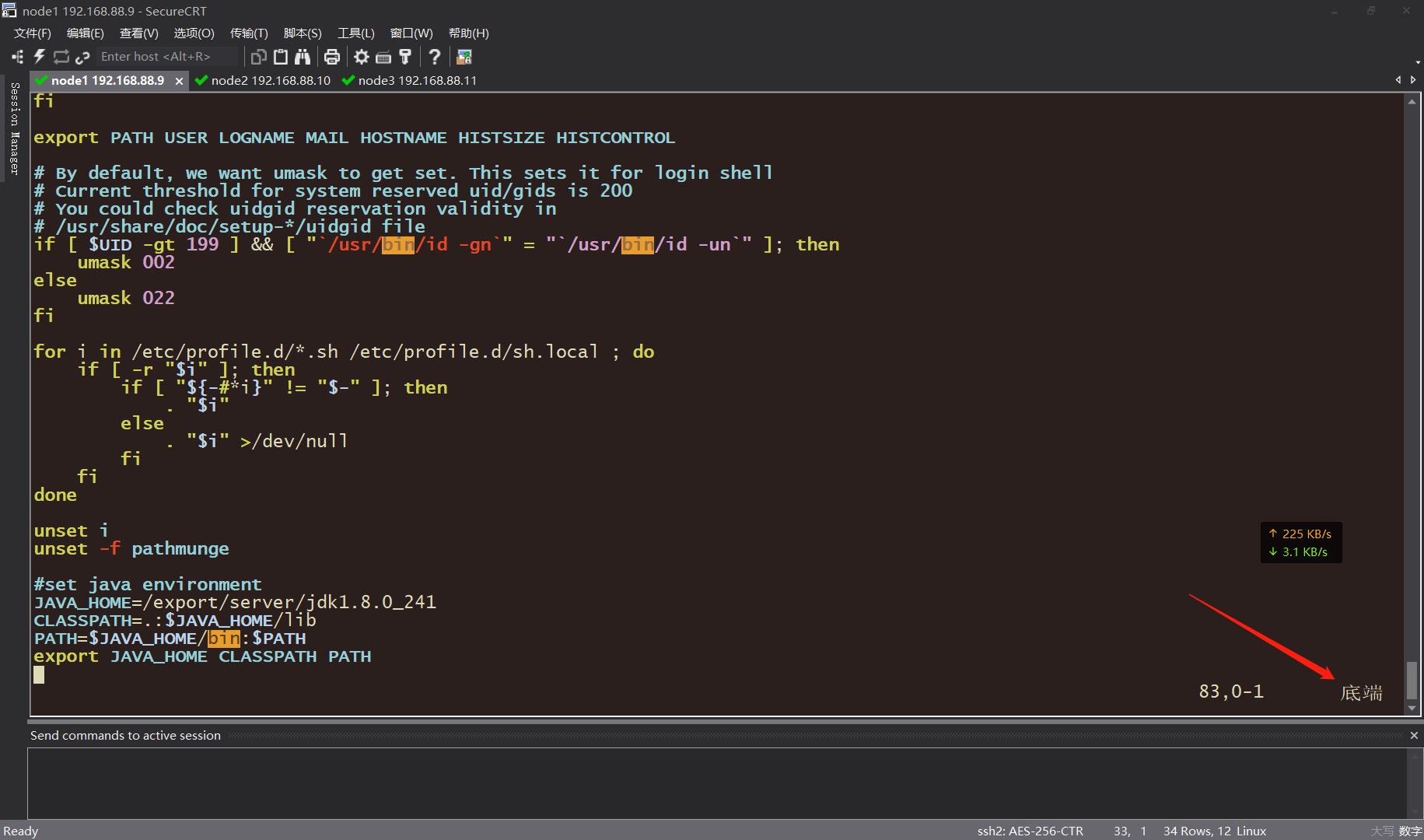Click the umask 022 line
Image resolution: width=1424 pixels, height=840 pixels.
click(126, 298)
